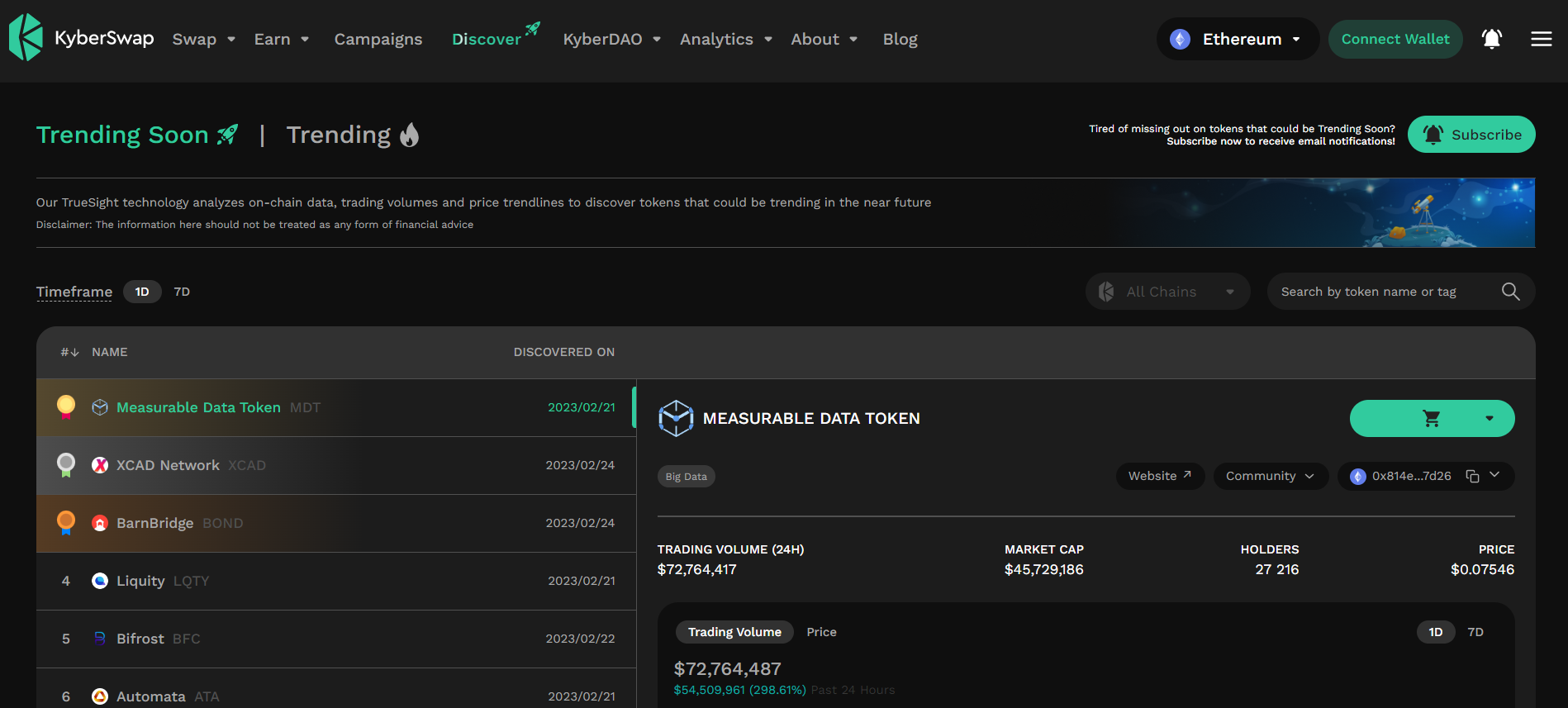
Task: Click the silver medal rank icon
Action: coord(66,464)
